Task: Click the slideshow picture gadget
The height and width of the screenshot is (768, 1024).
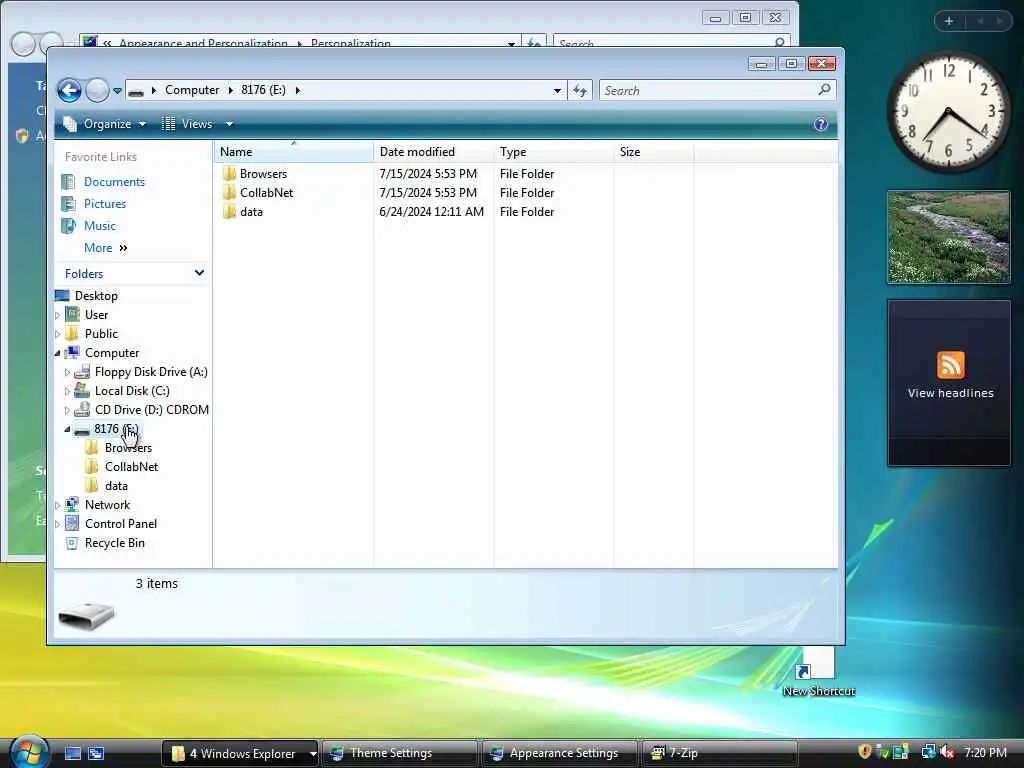Action: pos(948,237)
